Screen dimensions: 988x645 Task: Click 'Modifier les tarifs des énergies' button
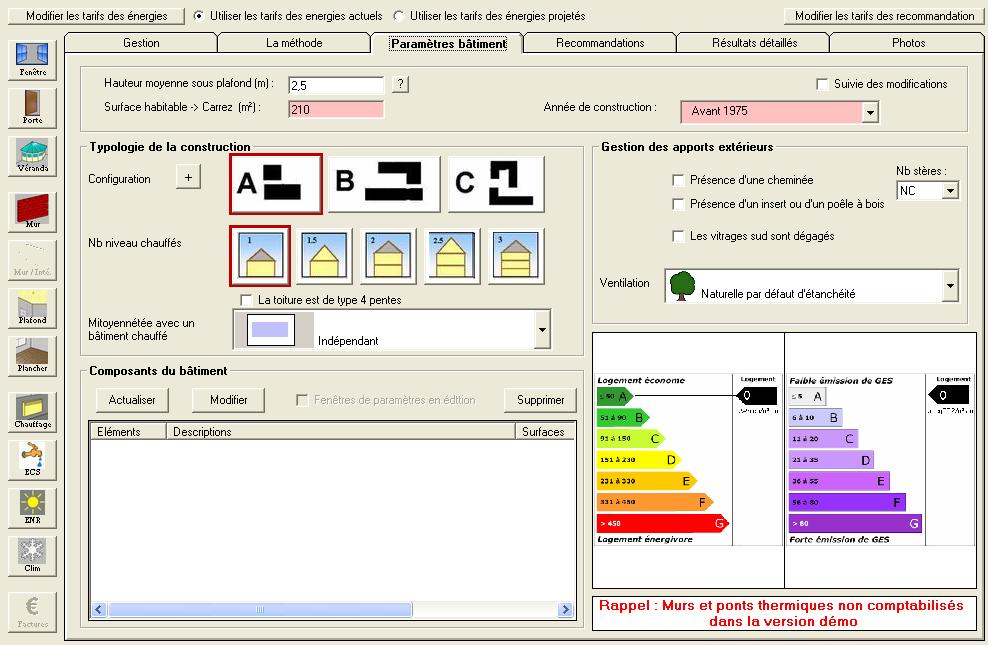click(96, 16)
